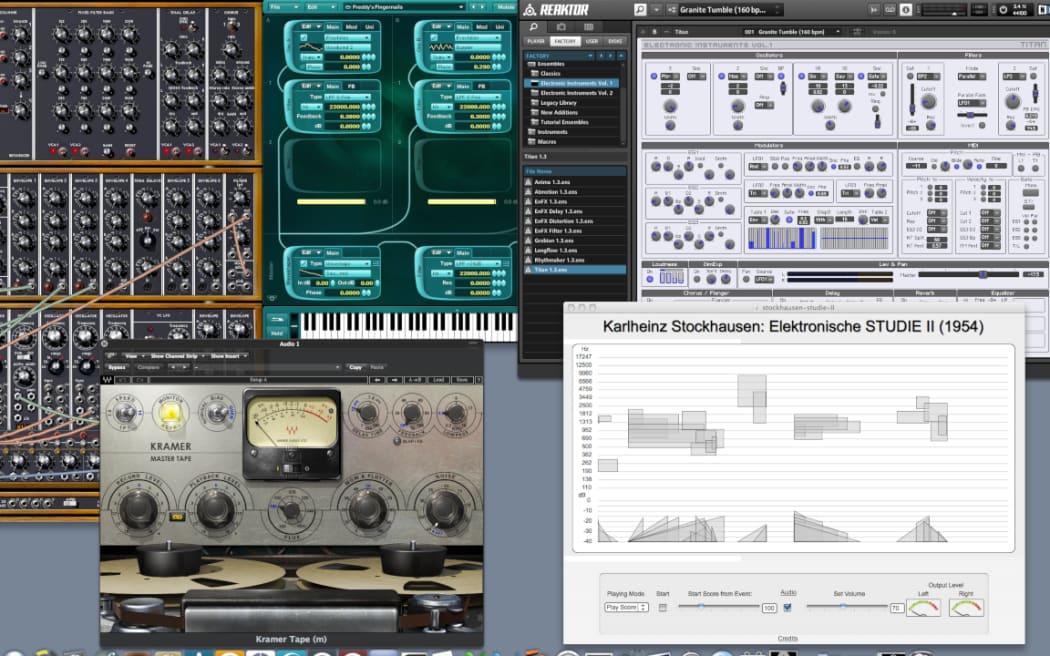Click the Compare button in Audio 1
Image resolution: width=1050 pixels, height=656 pixels.
click(148, 367)
